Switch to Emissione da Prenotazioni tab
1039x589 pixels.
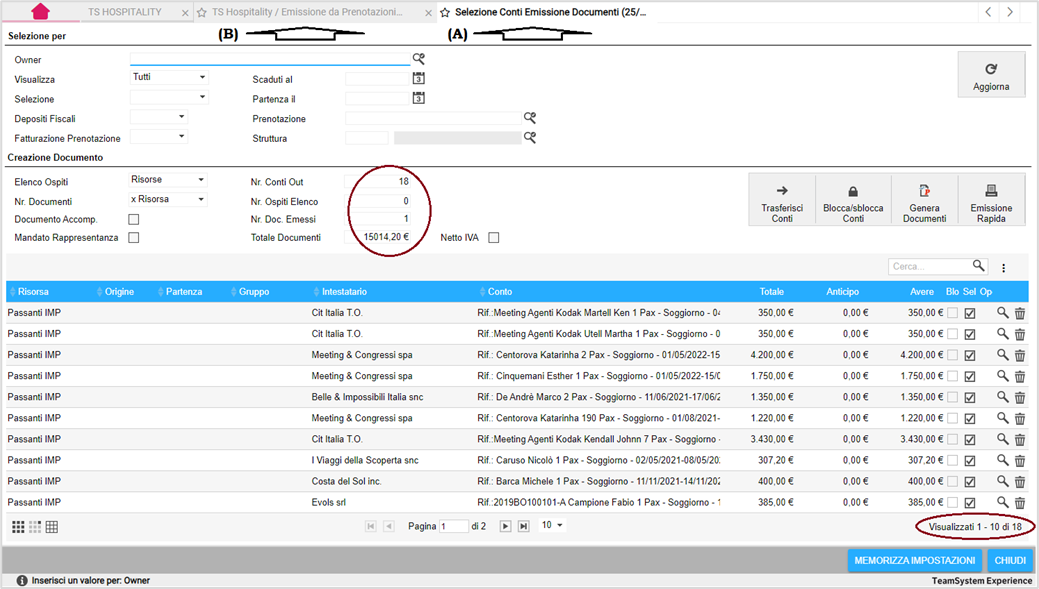[307, 12]
